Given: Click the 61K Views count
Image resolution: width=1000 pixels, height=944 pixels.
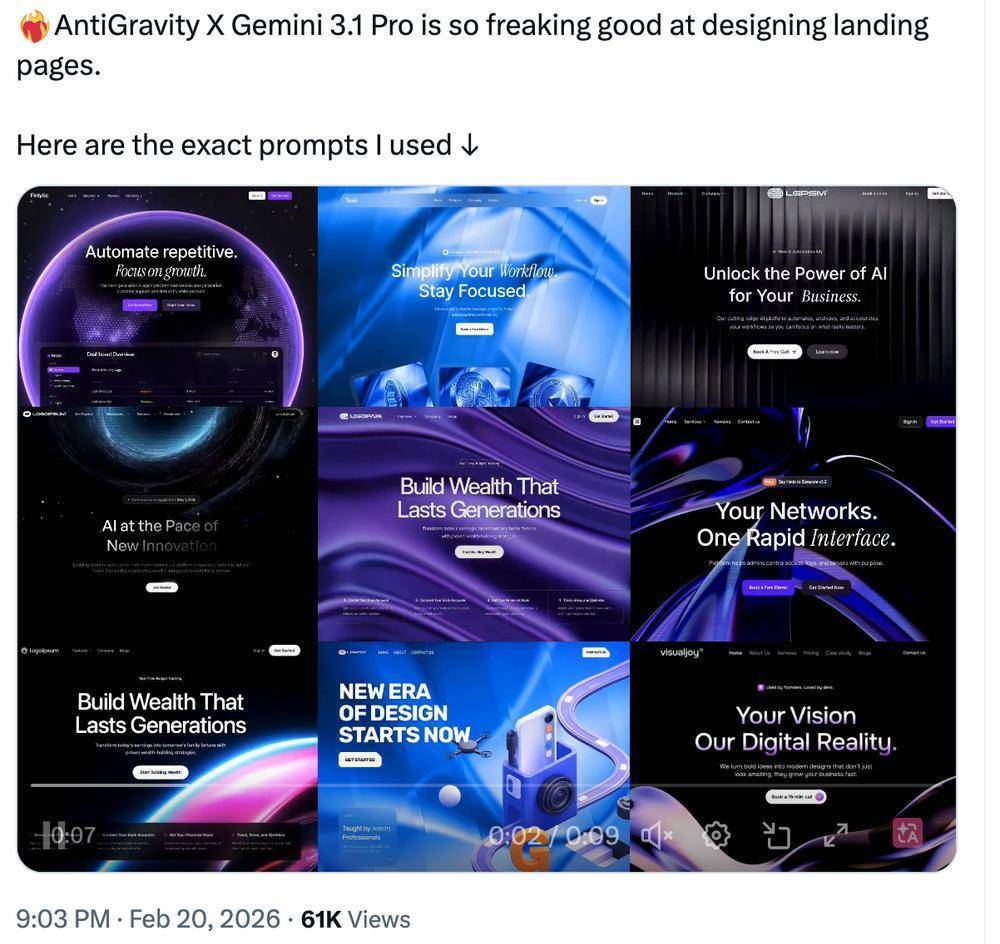Looking at the screenshot, I should (356, 919).
